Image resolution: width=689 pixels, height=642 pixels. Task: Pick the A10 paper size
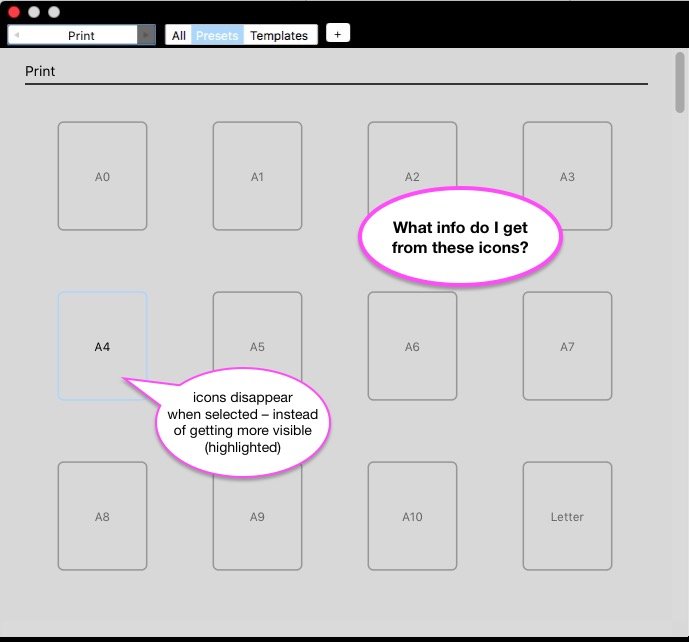412,516
